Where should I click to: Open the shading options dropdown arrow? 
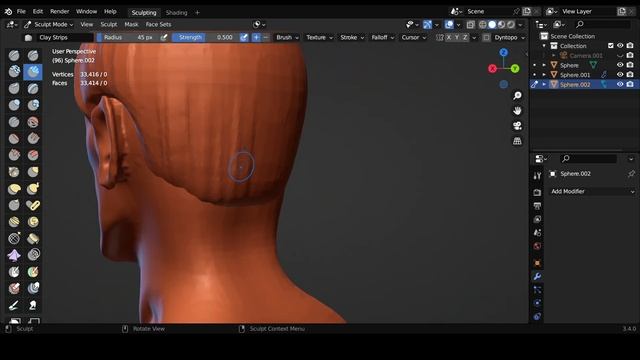tap(520, 24)
